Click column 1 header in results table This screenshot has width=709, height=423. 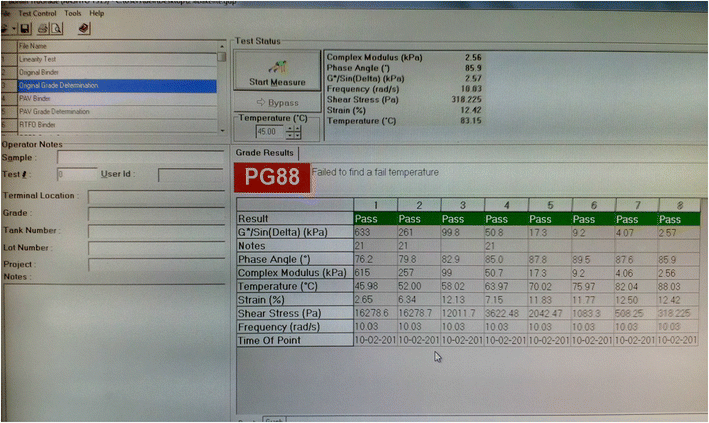(375, 205)
